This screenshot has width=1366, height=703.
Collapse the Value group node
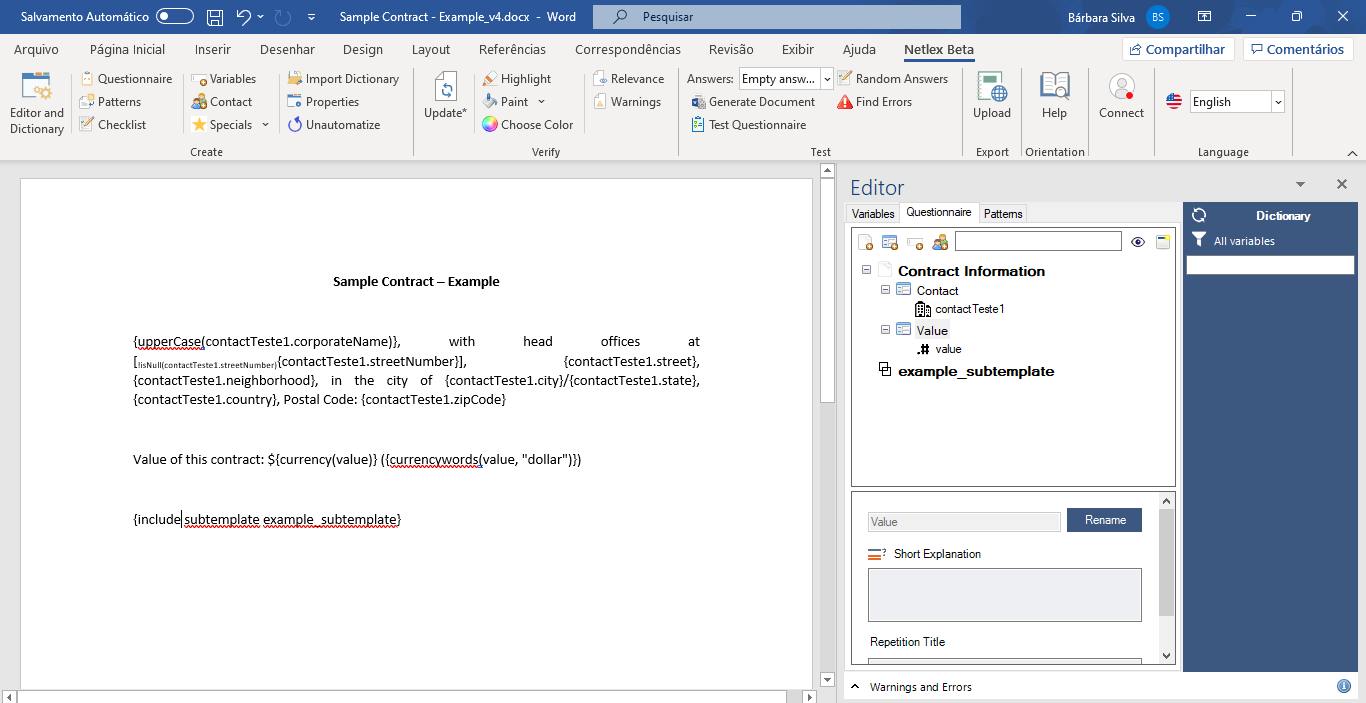coord(885,329)
